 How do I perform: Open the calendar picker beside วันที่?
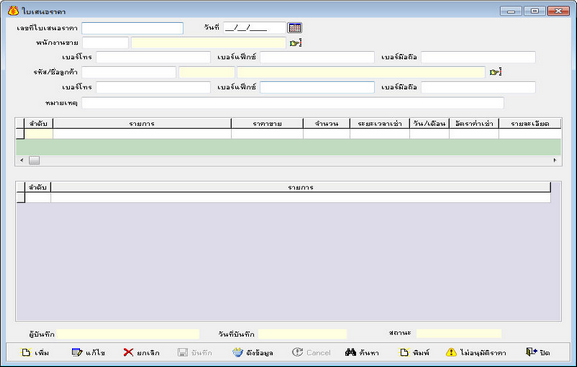pyautogui.click(x=295, y=28)
